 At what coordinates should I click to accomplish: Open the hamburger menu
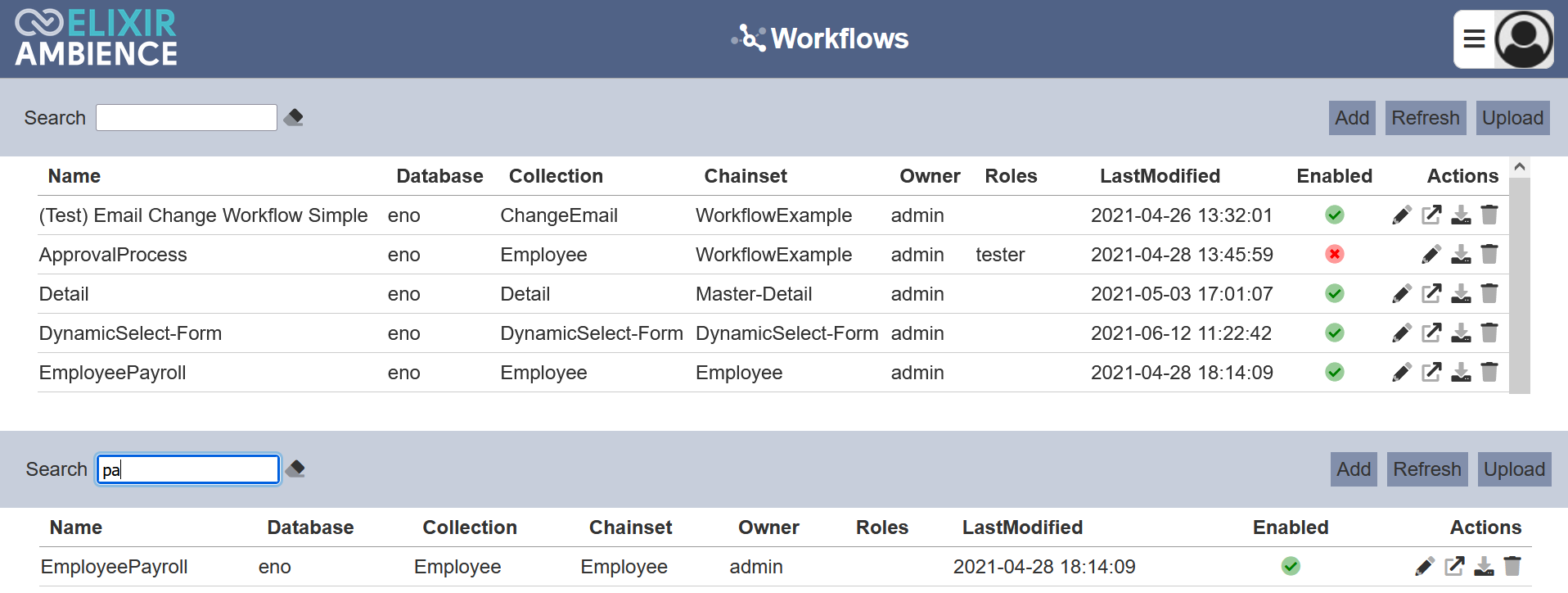point(1474,39)
